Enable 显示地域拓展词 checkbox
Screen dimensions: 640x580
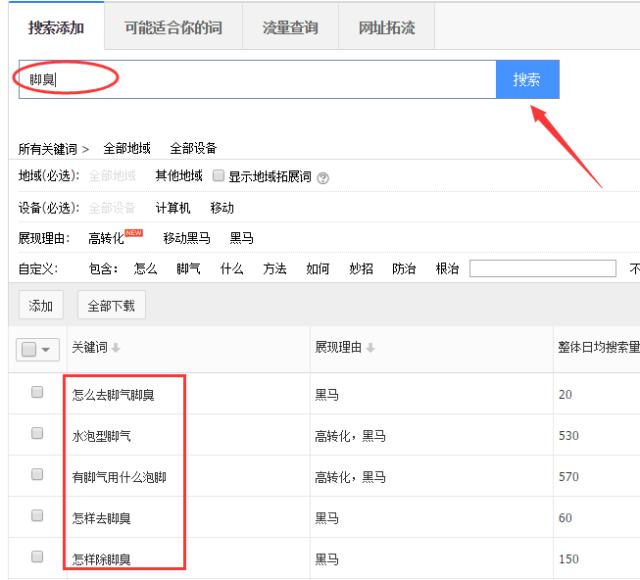[218, 176]
